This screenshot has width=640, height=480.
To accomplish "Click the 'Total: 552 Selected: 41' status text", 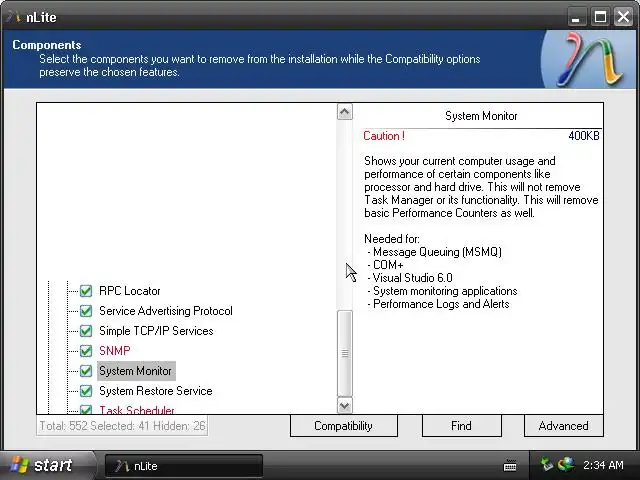I will [122, 426].
